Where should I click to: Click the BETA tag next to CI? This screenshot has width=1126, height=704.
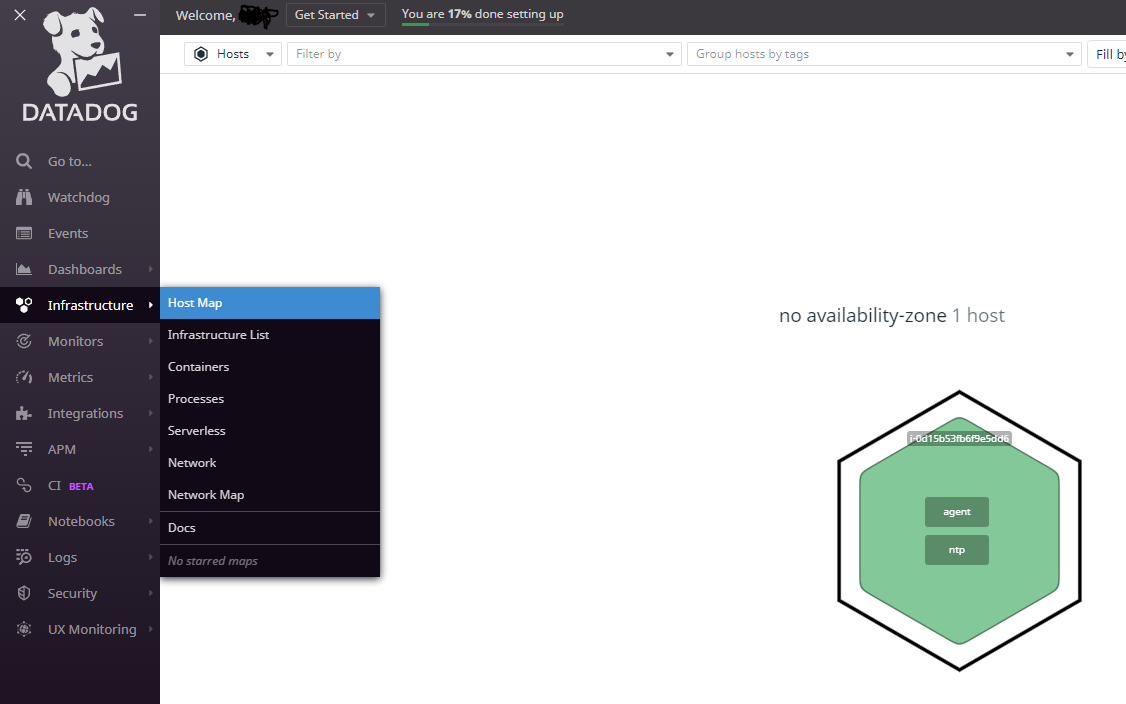pyautogui.click(x=81, y=486)
